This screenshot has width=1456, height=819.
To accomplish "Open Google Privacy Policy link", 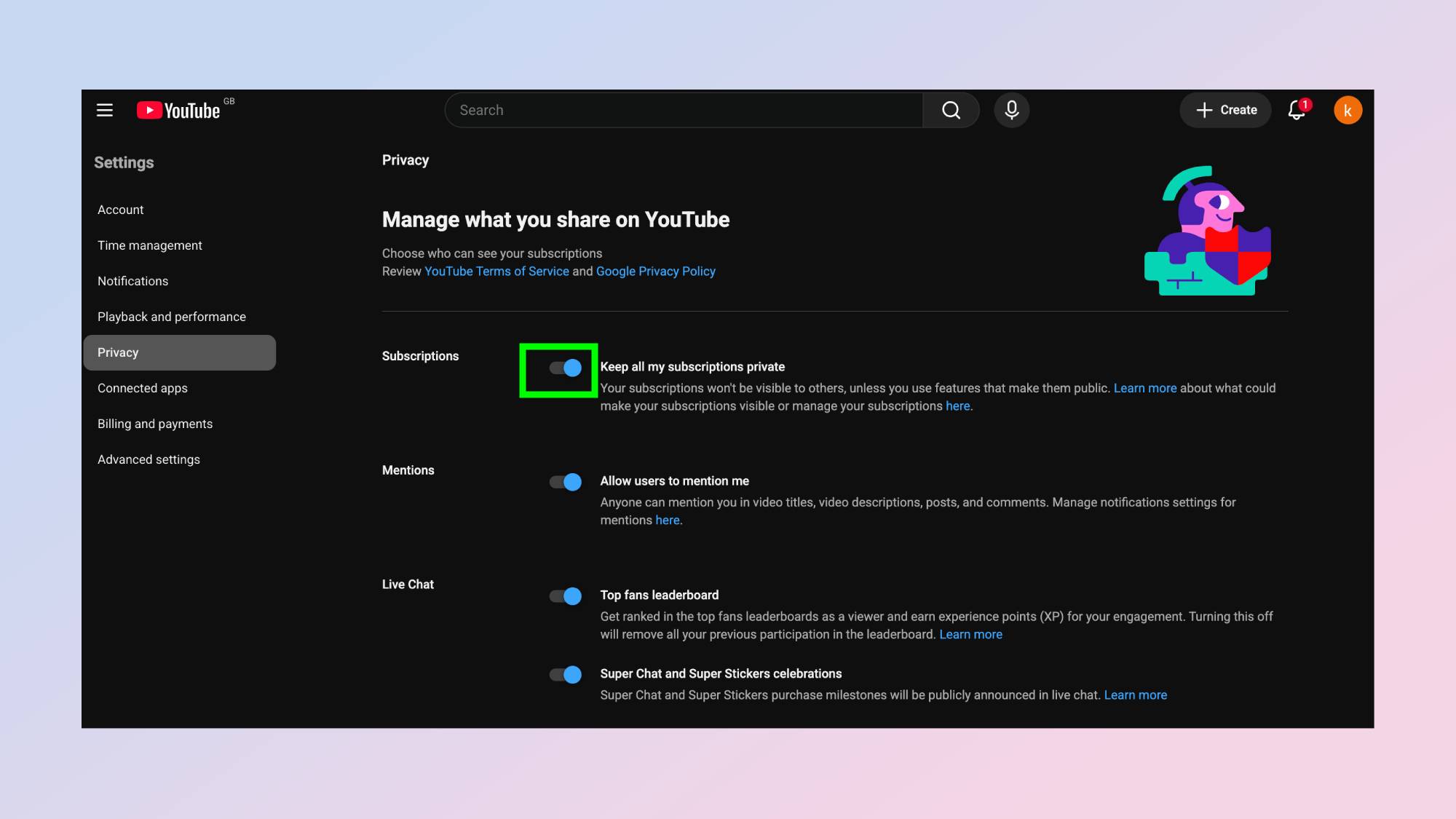I will (x=655, y=271).
